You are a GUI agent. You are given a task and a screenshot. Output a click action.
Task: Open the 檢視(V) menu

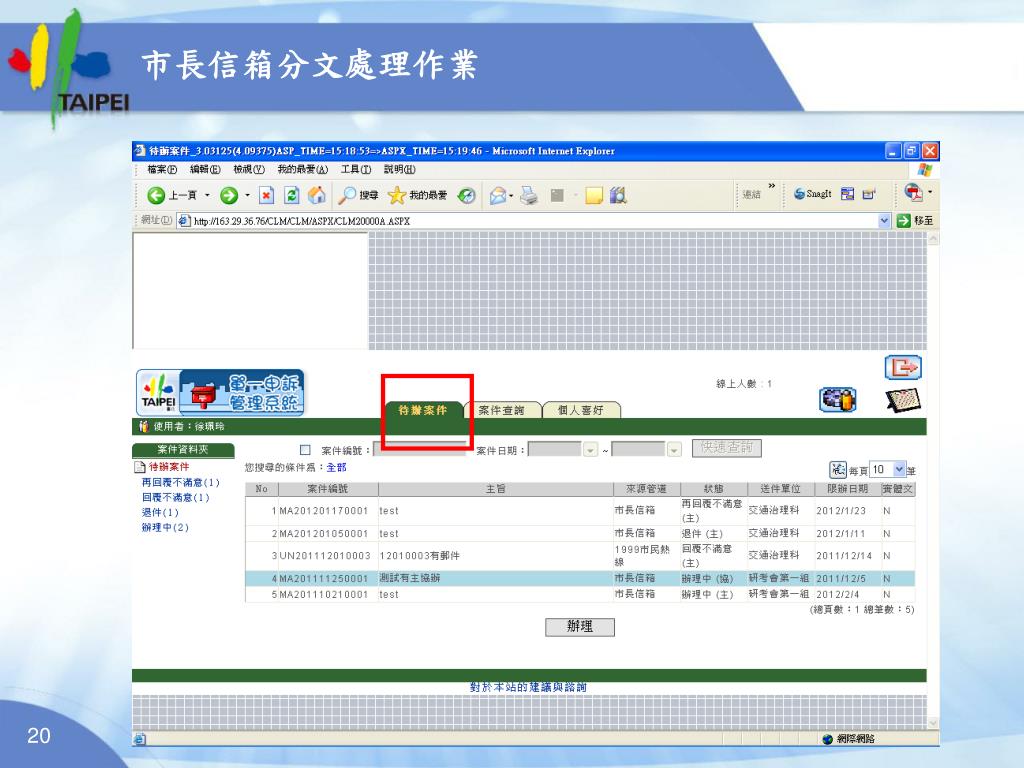(249, 170)
